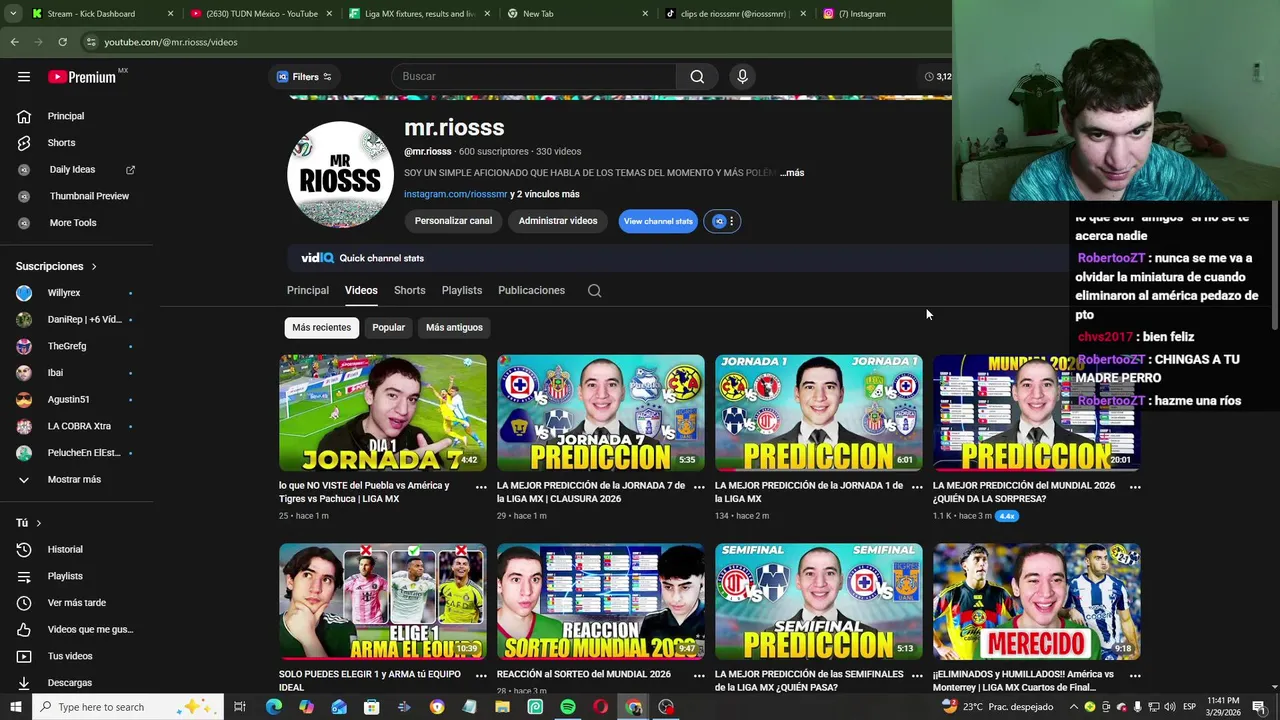The height and width of the screenshot is (720, 1280).
Task: Open Historial in sidebar
Action: 65,550
